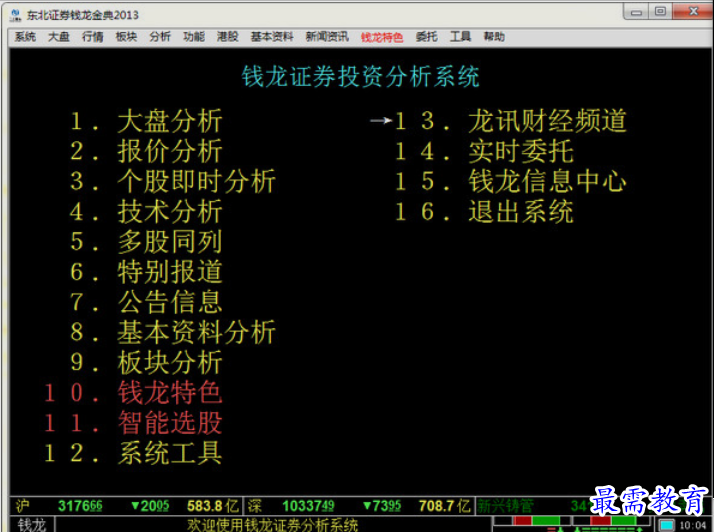Select 4. 技术分析 entry
This screenshot has width=714, height=532.
[x=146, y=212]
